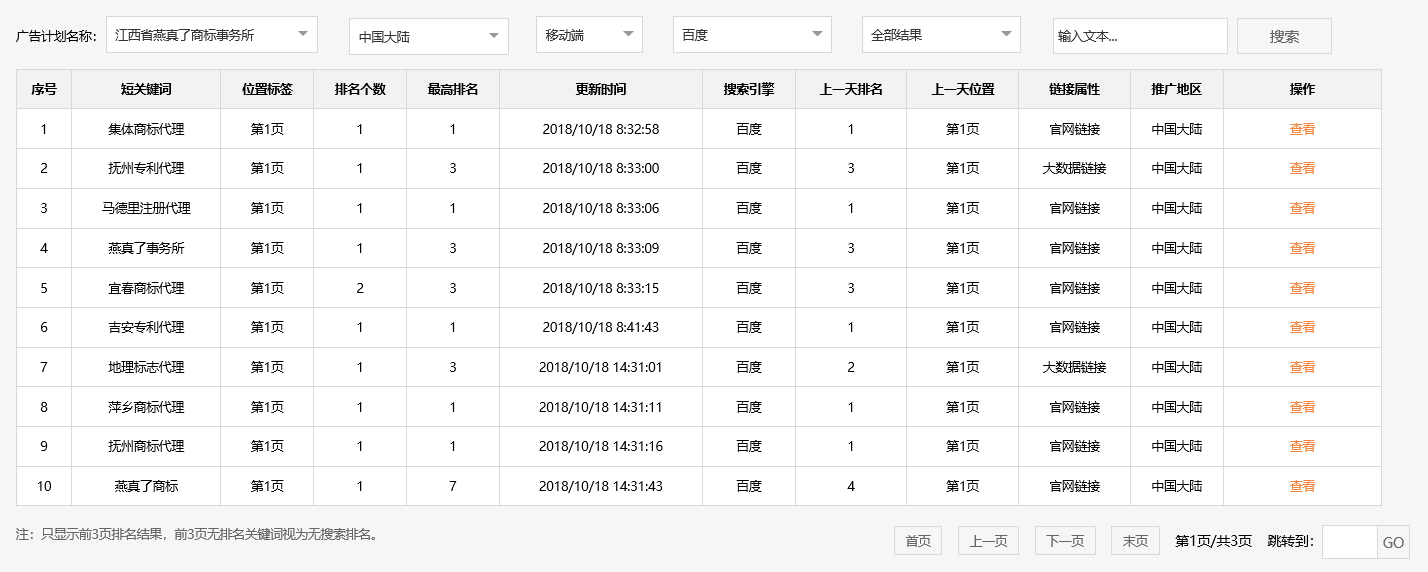Select keyword cell 燕真了商标
The width and height of the screenshot is (1428, 572).
[146, 486]
